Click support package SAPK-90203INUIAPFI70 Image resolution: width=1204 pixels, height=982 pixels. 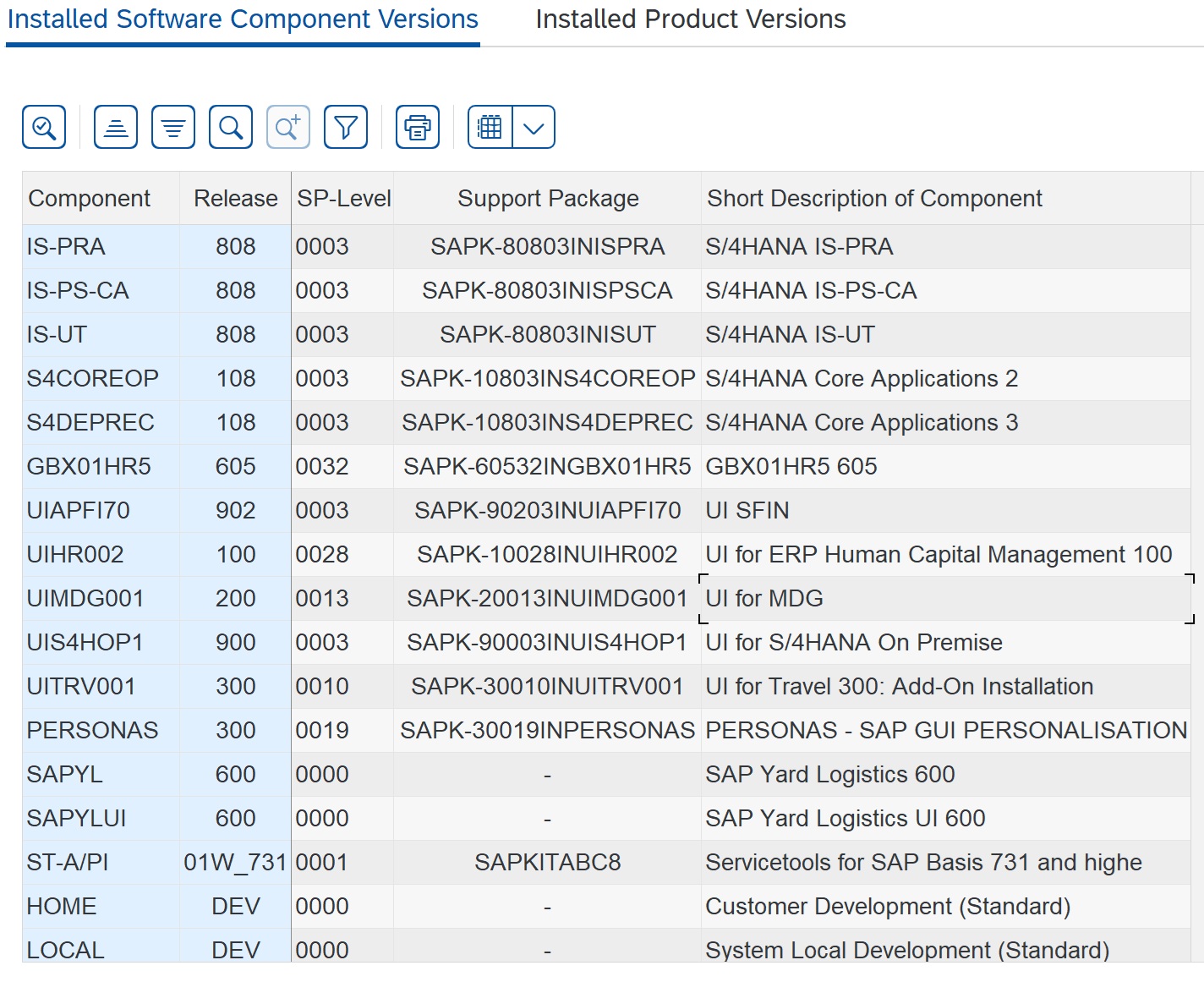pos(548,510)
